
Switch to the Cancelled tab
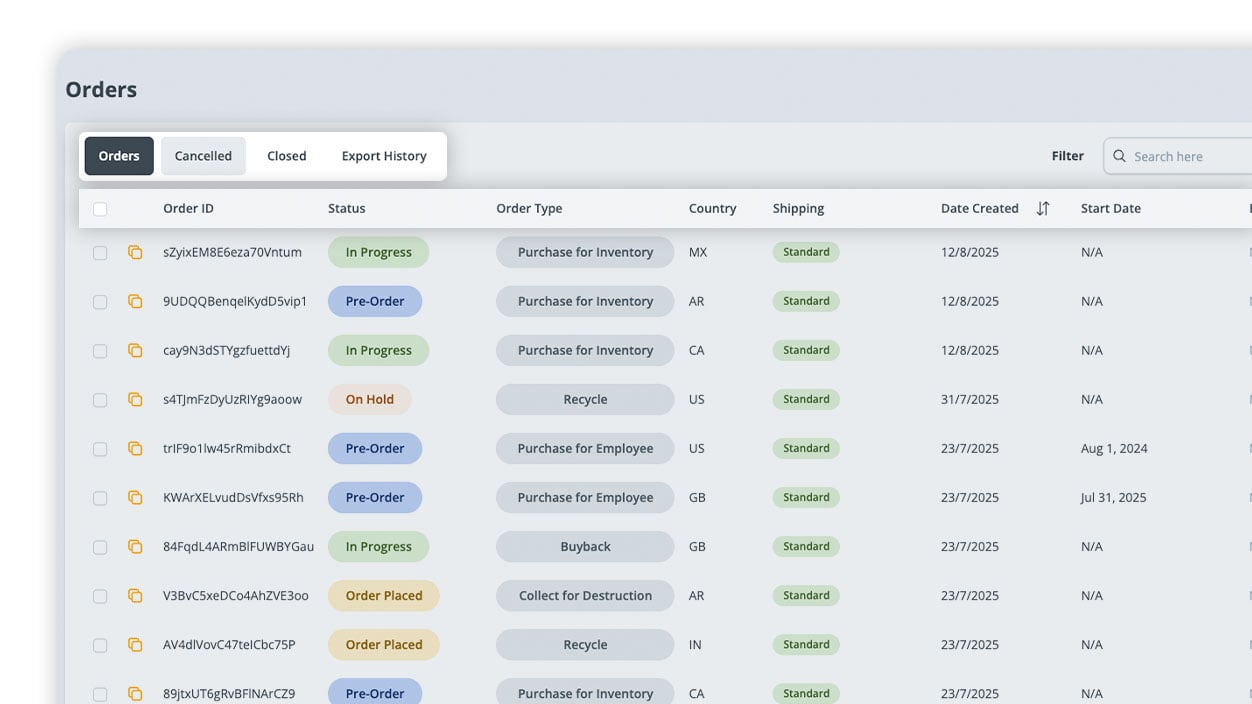(203, 156)
